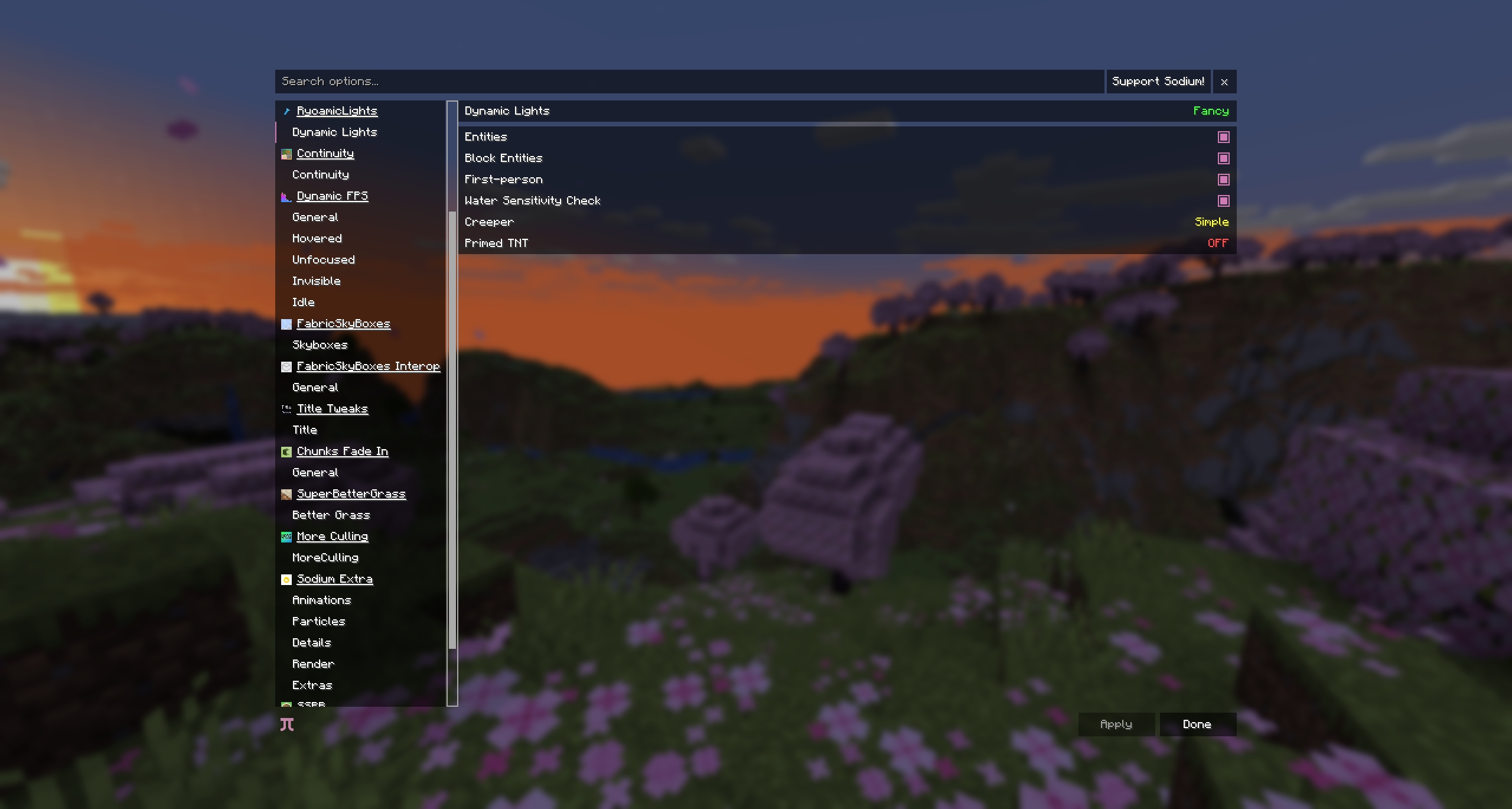Viewport: 1512px width, 809px height.
Task: Click the pi symbol icon bottom-left
Action: point(287,724)
